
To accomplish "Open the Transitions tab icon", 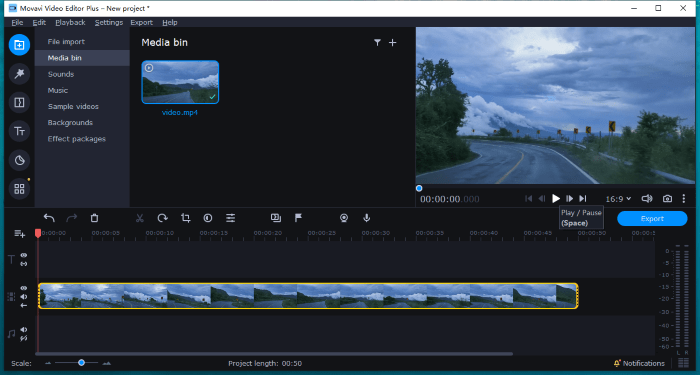I will (x=19, y=103).
